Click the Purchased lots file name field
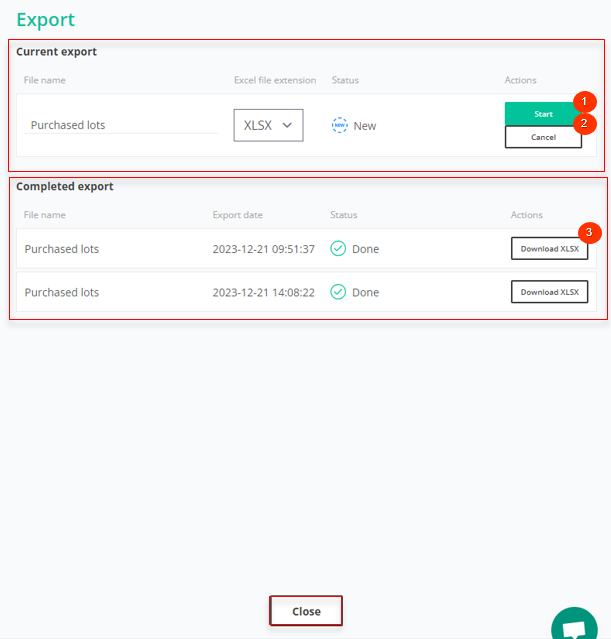The image size is (611, 639). 121,125
